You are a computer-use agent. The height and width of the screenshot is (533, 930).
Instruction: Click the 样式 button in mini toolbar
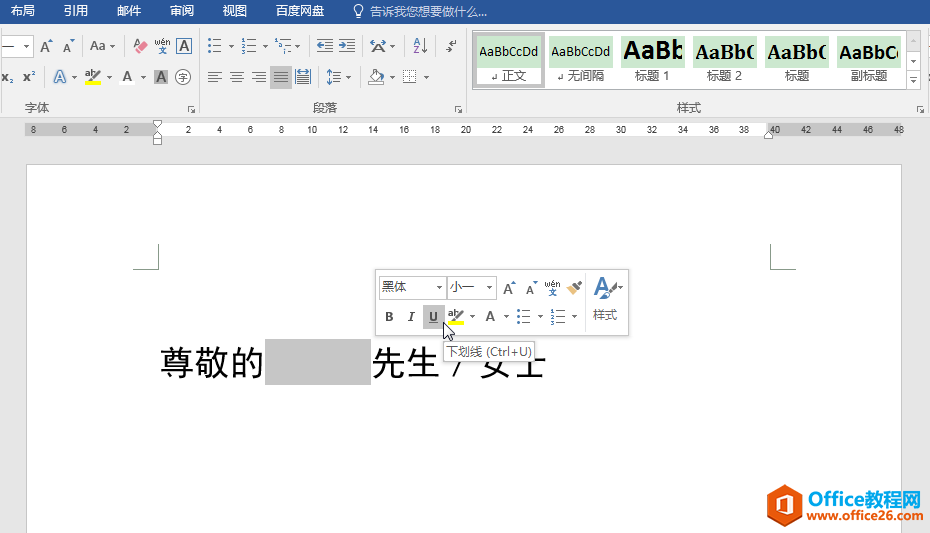606,301
